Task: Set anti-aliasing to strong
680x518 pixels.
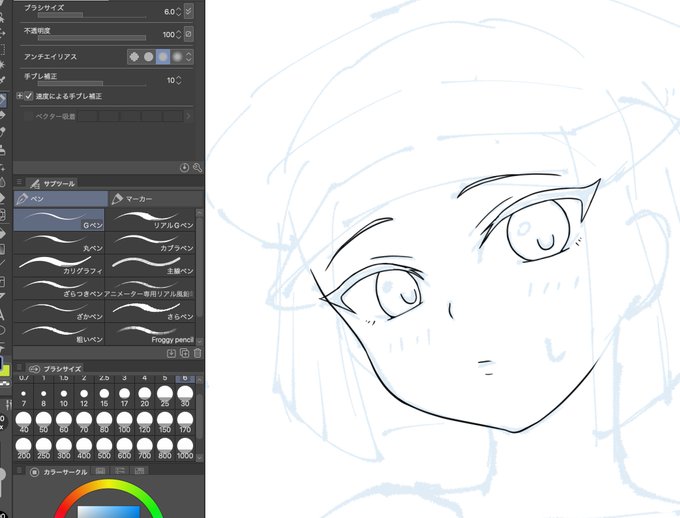Action: pyautogui.click(x=177, y=56)
